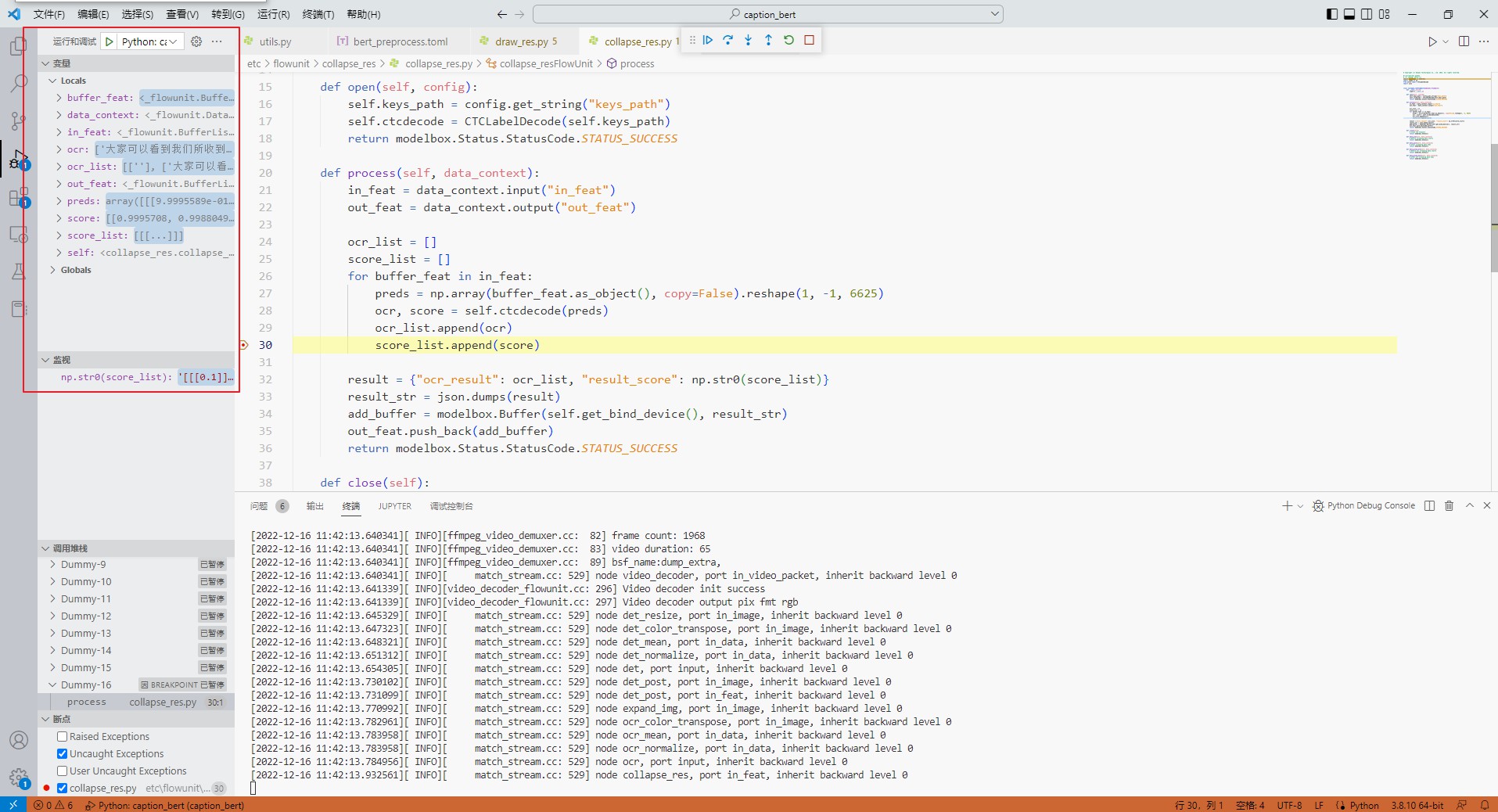Click the Python interpreter version in the status bar
This screenshot has height=812, width=1498.
[1417, 805]
